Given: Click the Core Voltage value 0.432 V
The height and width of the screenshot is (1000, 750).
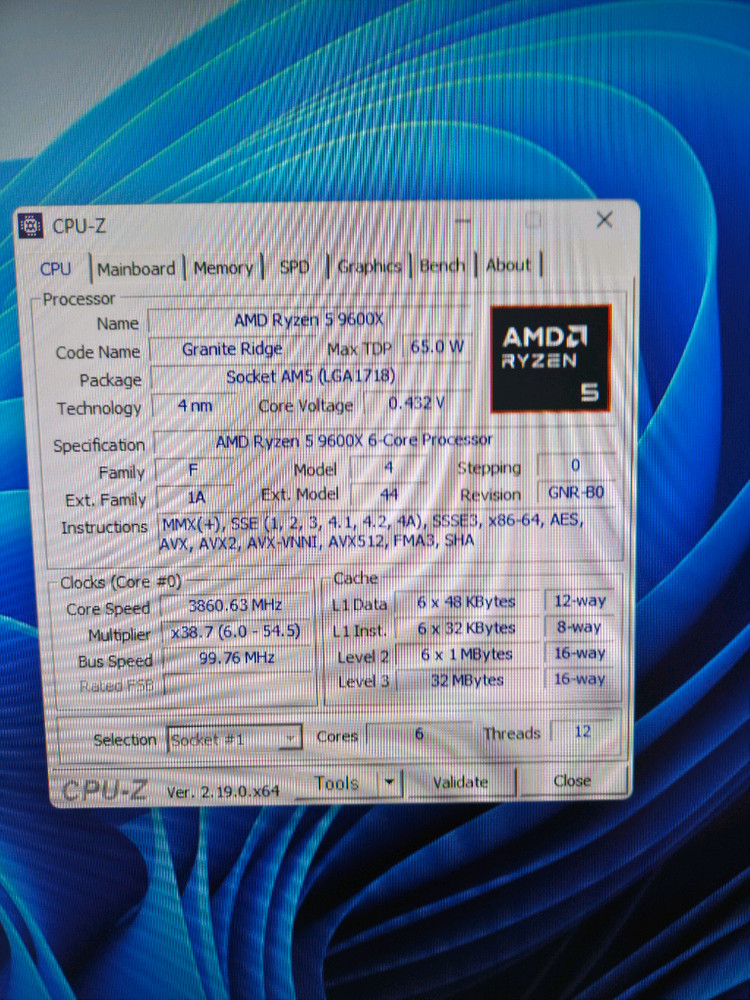Looking at the screenshot, I should click(416, 403).
